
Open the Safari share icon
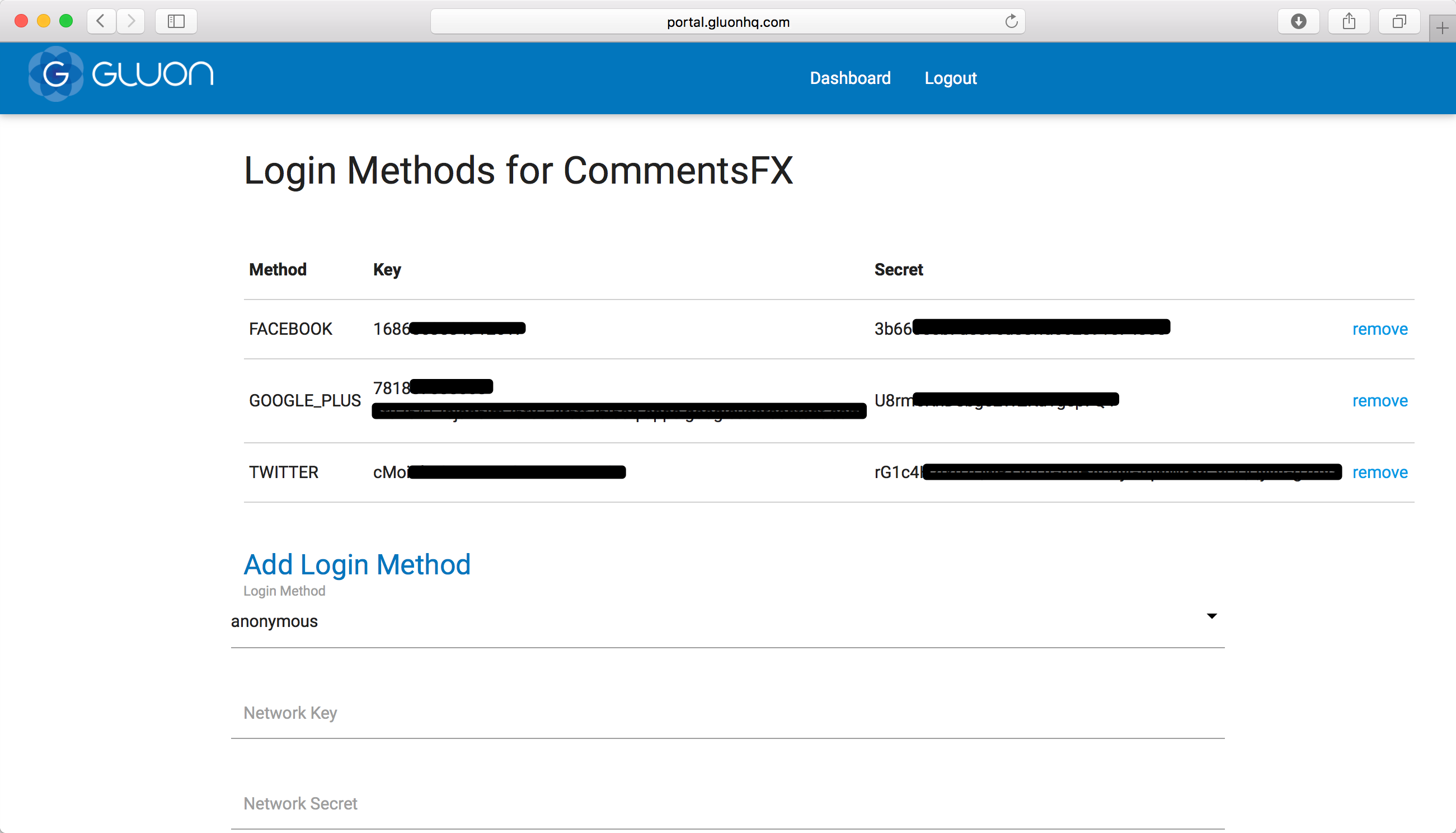[x=1349, y=21]
